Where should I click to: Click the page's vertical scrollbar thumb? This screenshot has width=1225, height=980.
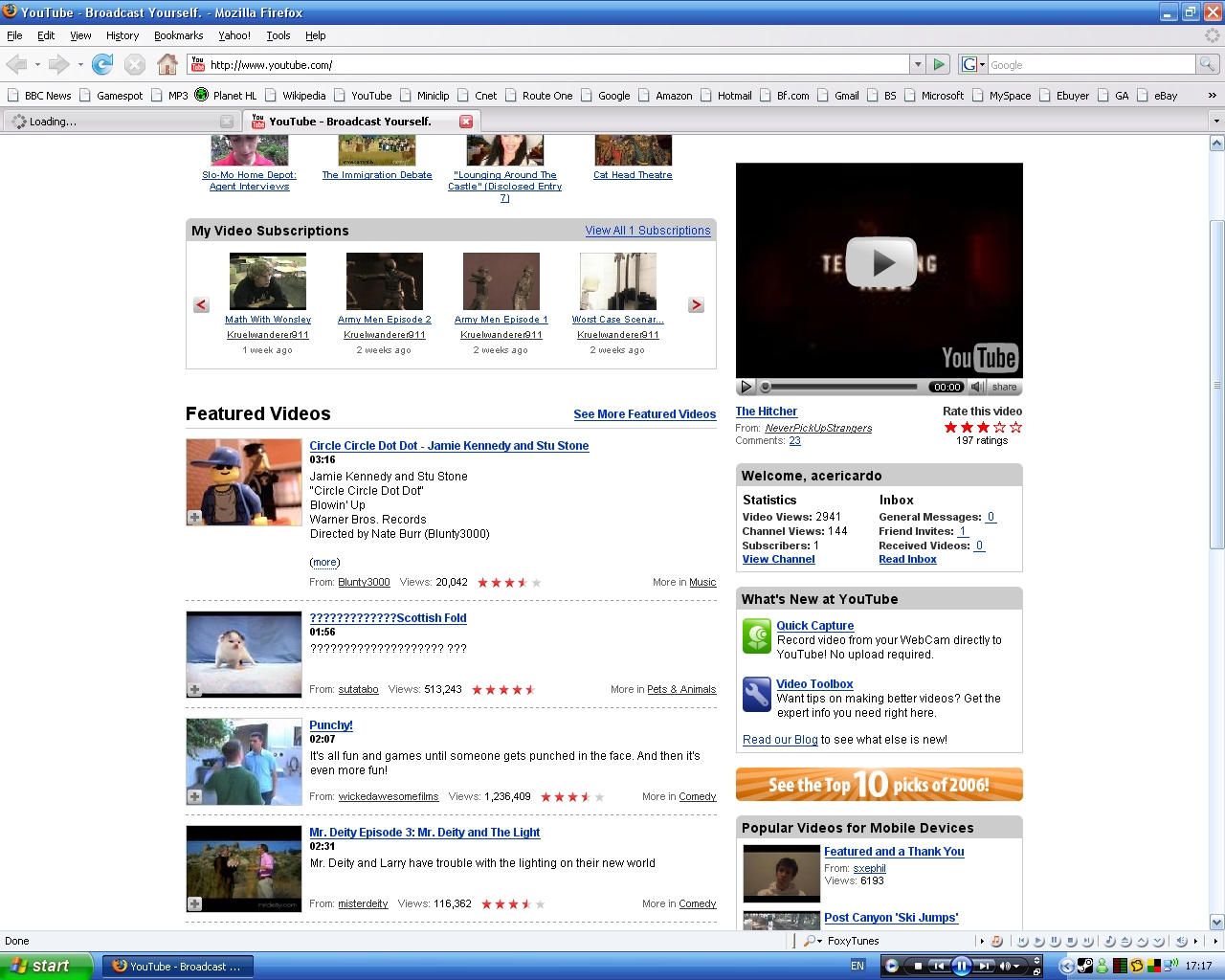[x=1216, y=384]
